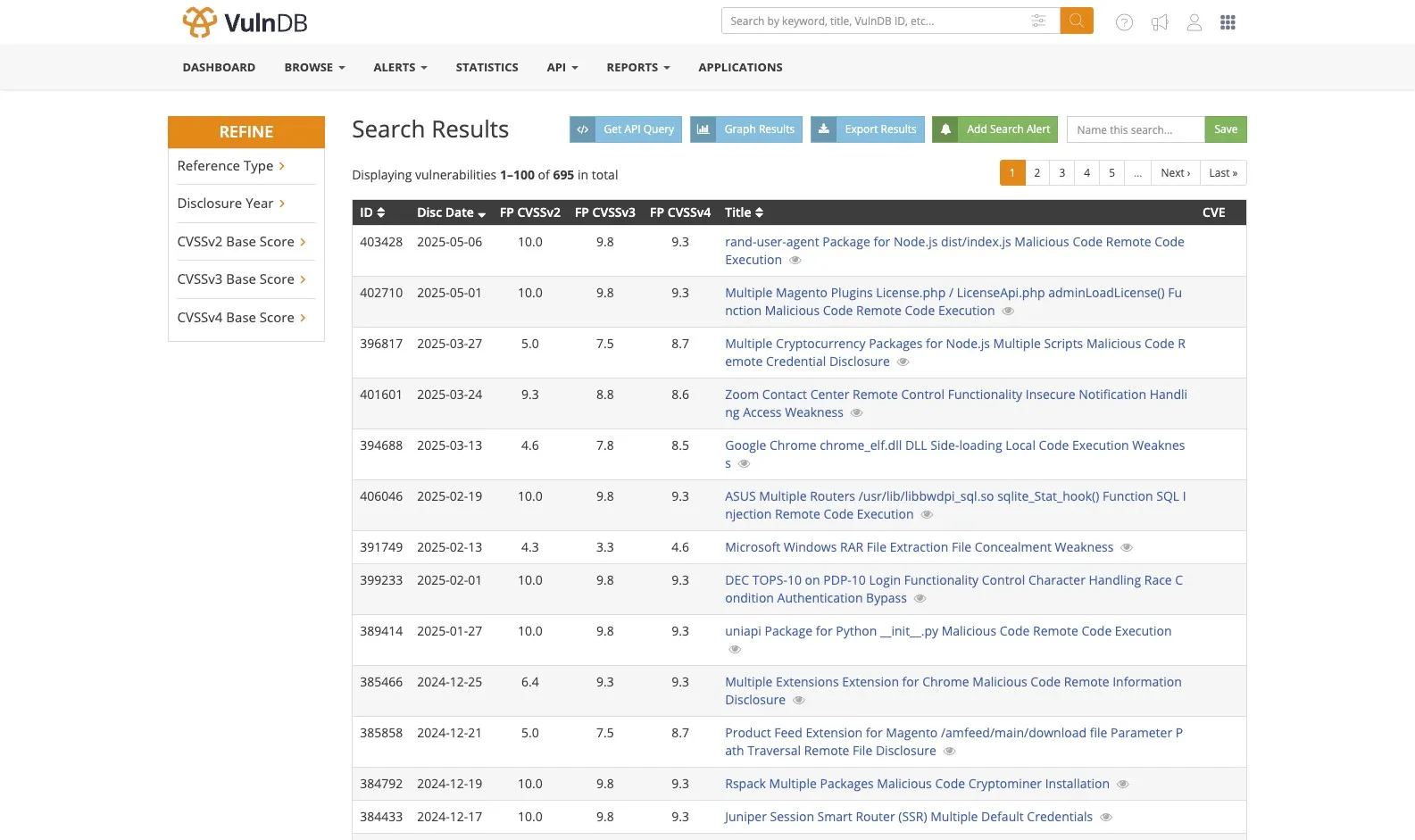The image size is (1415, 840).
Task: Click the bar chart icon on Graph Results
Action: click(x=703, y=129)
